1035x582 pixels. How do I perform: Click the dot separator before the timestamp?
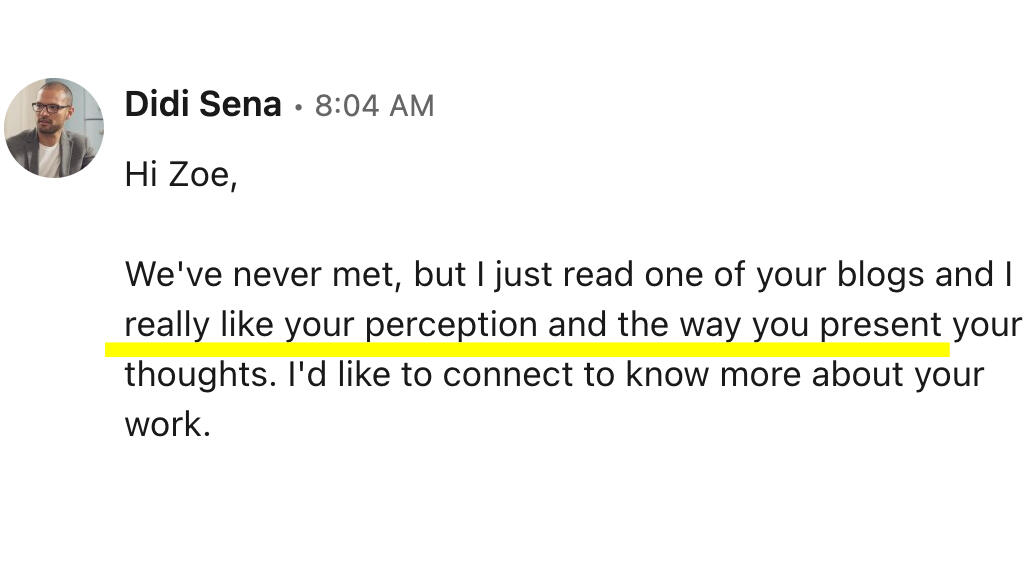click(x=298, y=106)
